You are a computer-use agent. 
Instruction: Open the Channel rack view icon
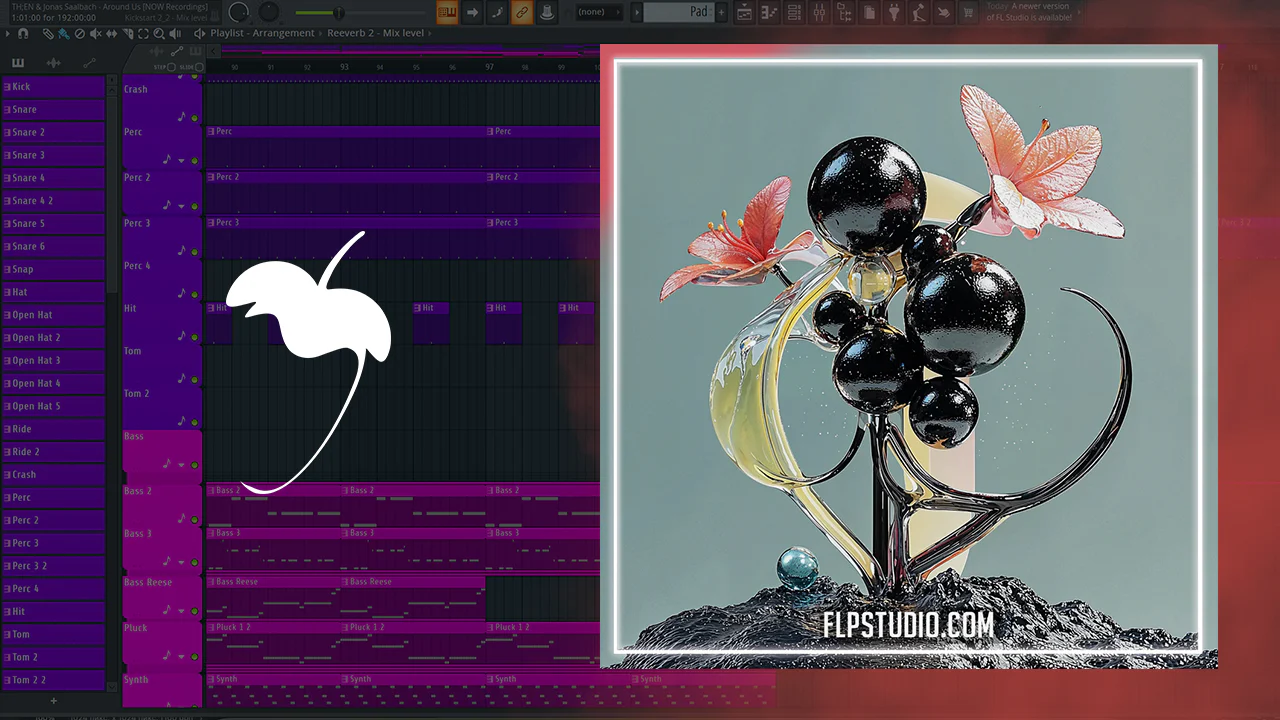(x=794, y=13)
